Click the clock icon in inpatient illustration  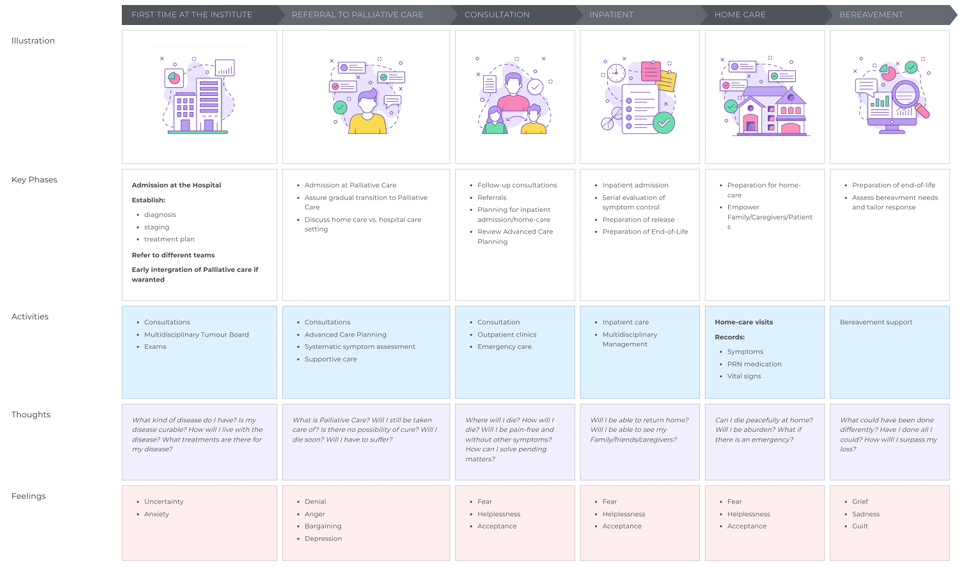click(616, 74)
